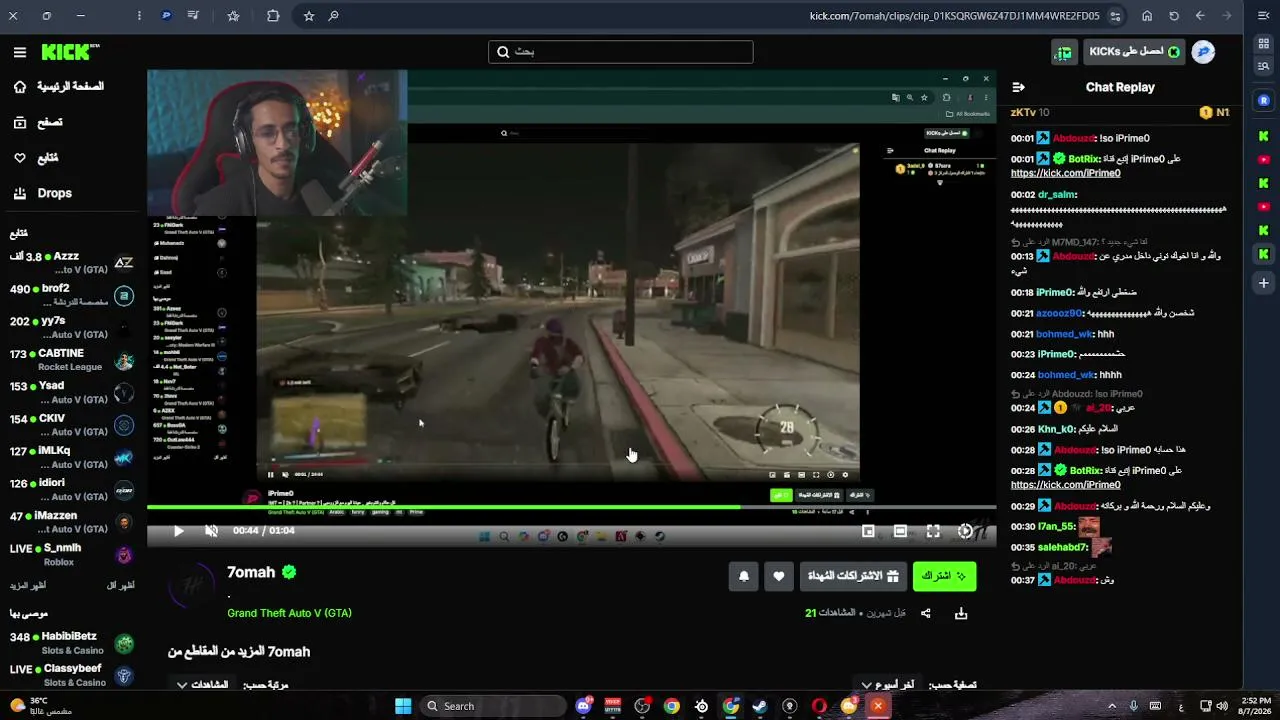Open the 7omah channel name link
Image resolution: width=1280 pixels, height=720 pixels.
pyautogui.click(x=251, y=573)
